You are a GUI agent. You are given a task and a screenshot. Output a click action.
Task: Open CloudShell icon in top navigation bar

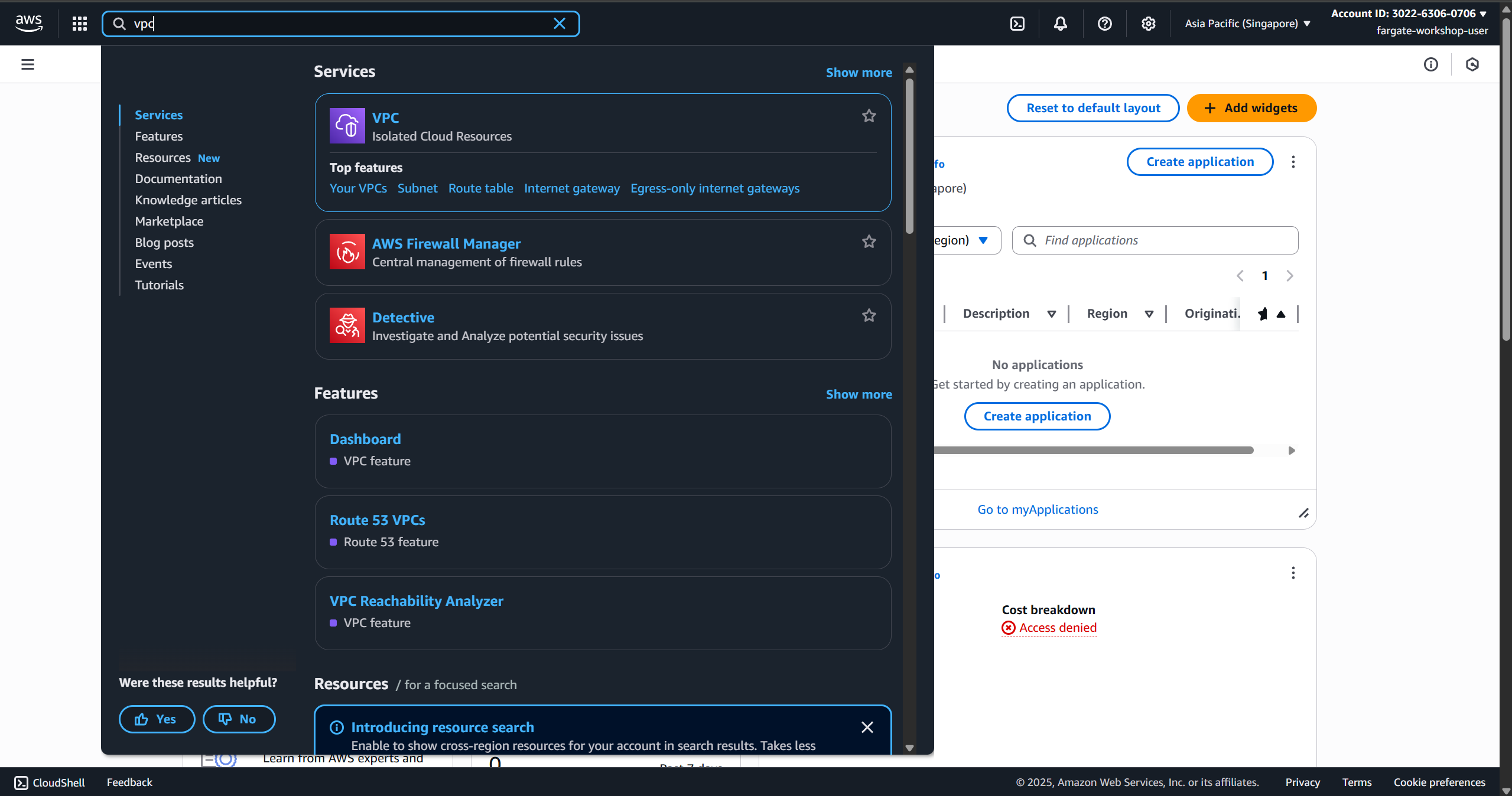[1017, 24]
